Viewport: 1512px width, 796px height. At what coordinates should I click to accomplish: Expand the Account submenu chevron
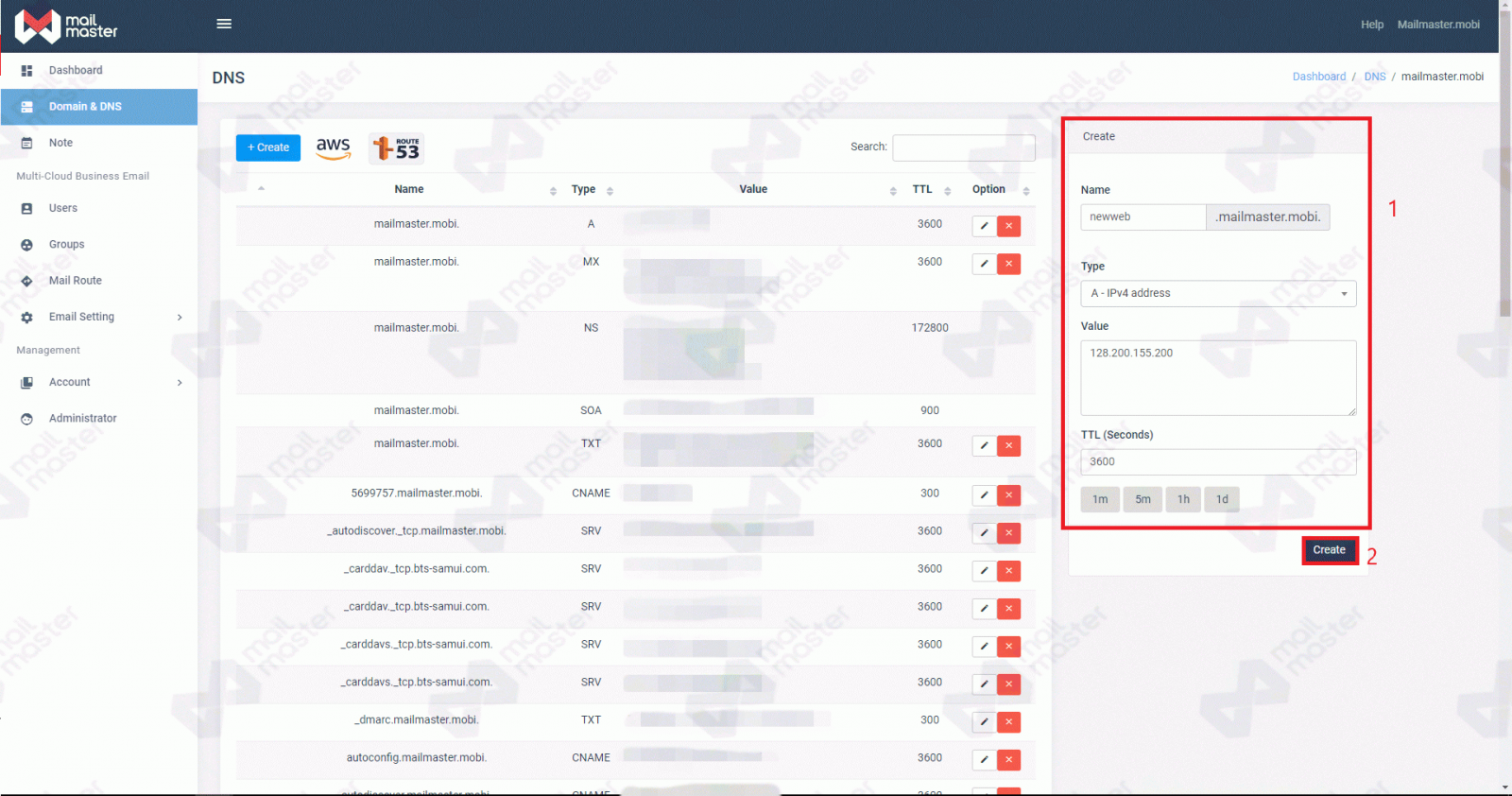(x=180, y=383)
